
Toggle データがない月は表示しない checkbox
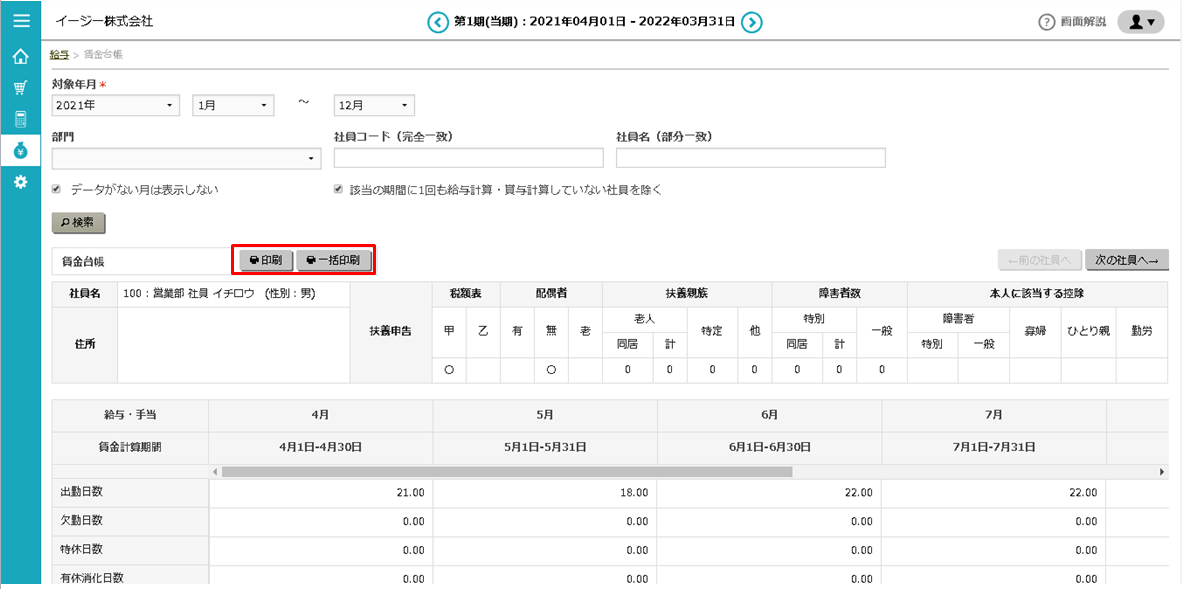click(56, 189)
